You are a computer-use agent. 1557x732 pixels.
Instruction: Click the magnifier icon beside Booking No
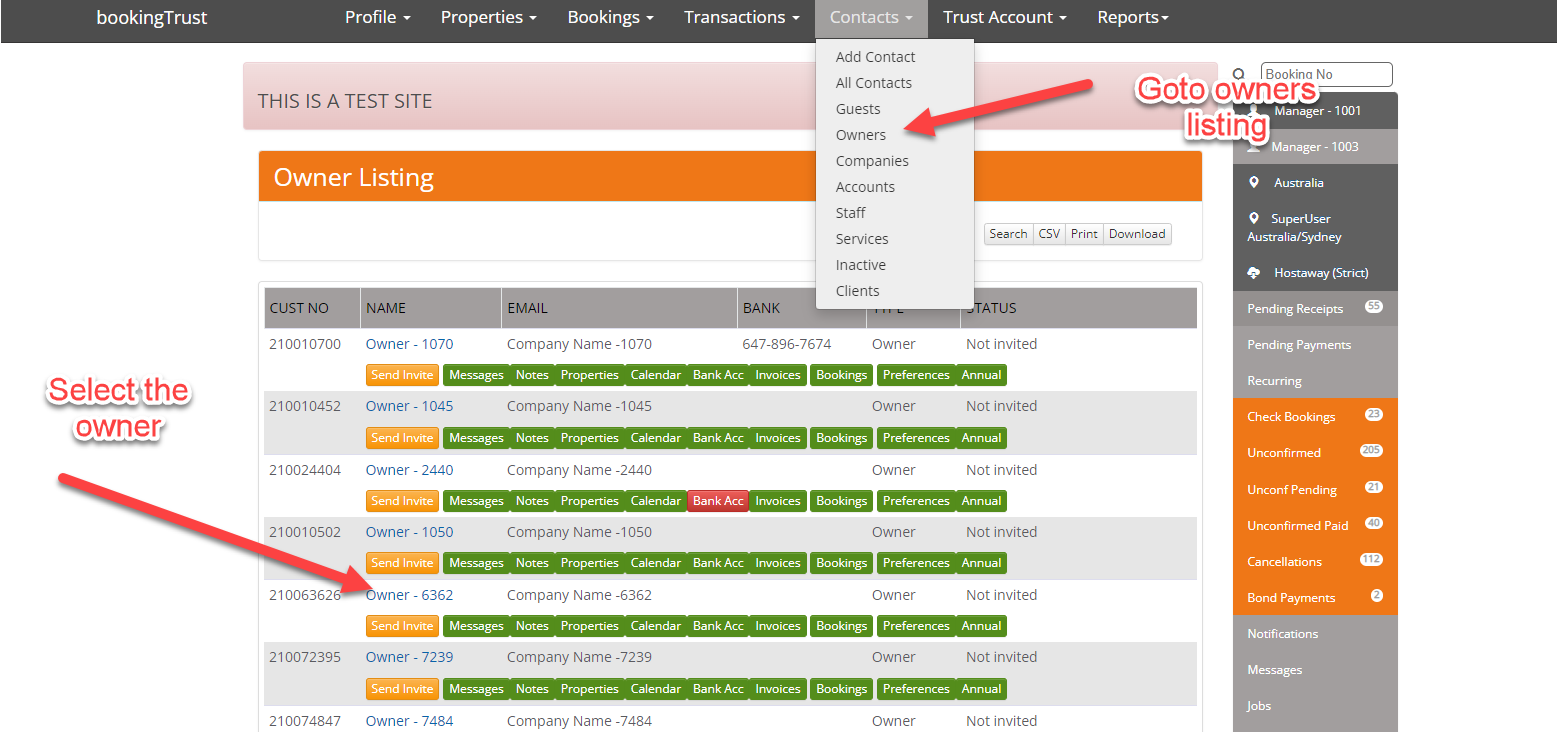(1239, 74)
